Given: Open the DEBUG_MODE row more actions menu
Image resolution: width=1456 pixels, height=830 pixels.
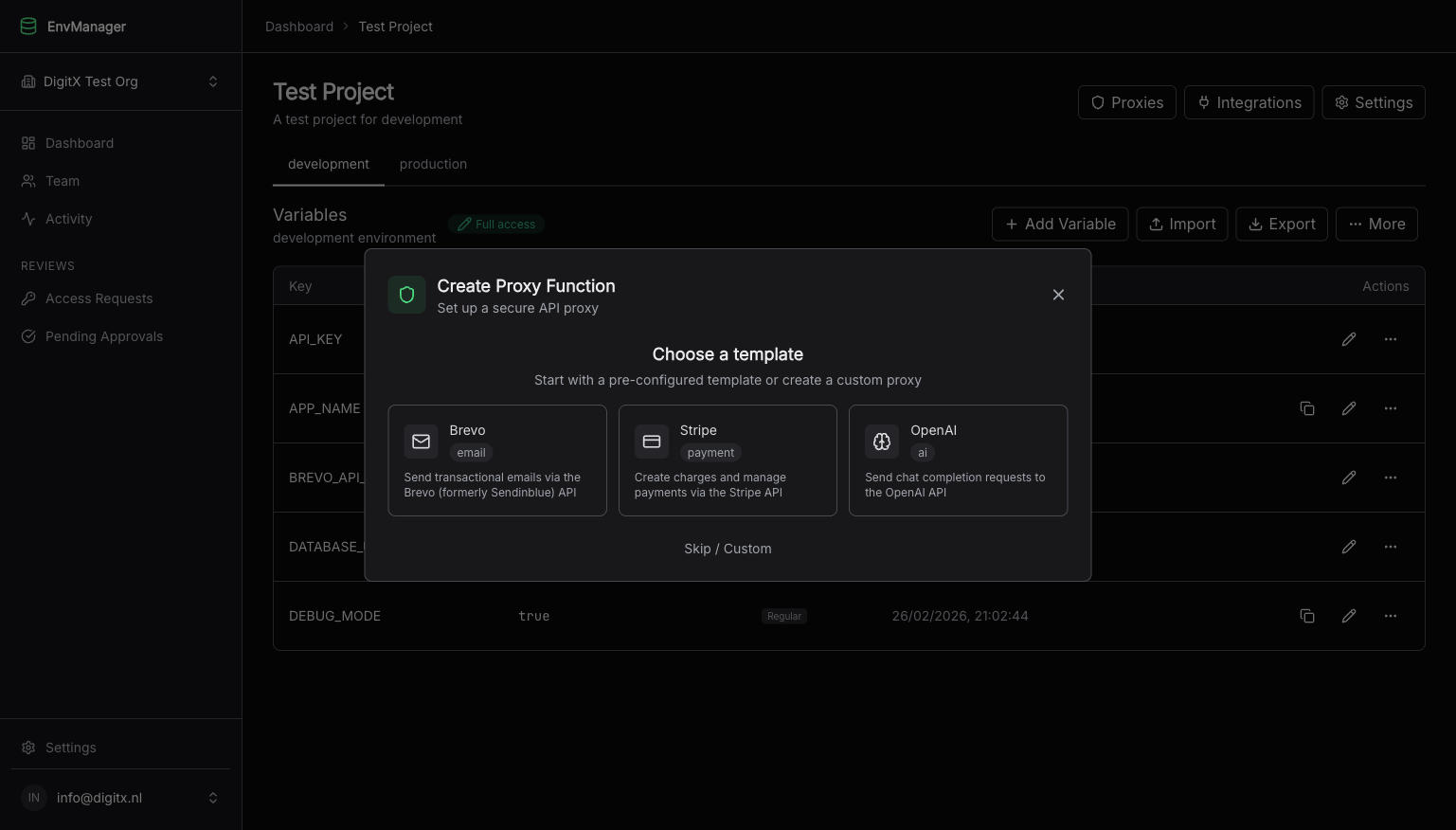Looking at the screenshot, I should (1391, 616).
